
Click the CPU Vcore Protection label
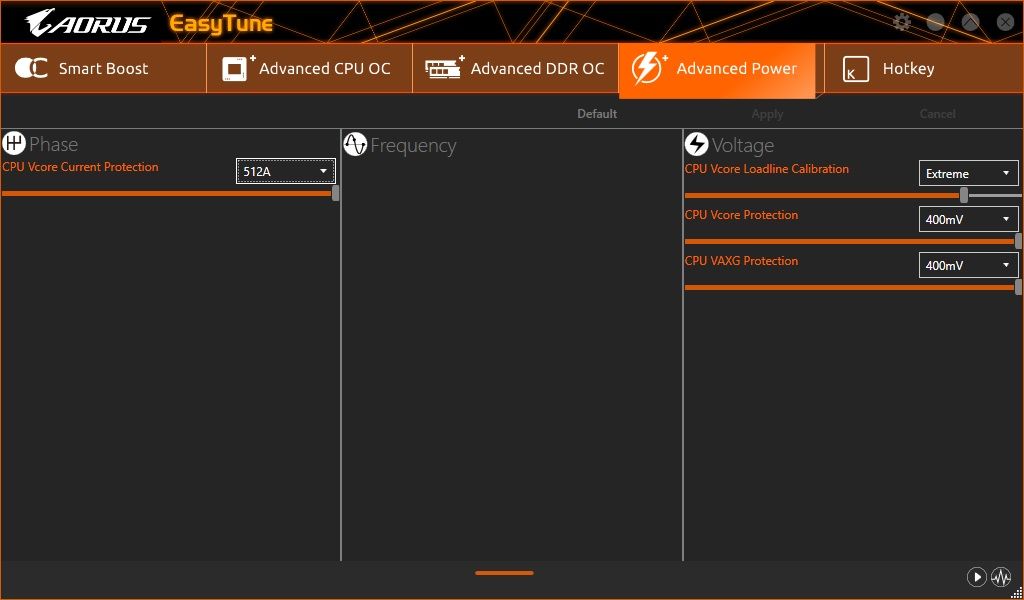point(741,215)
